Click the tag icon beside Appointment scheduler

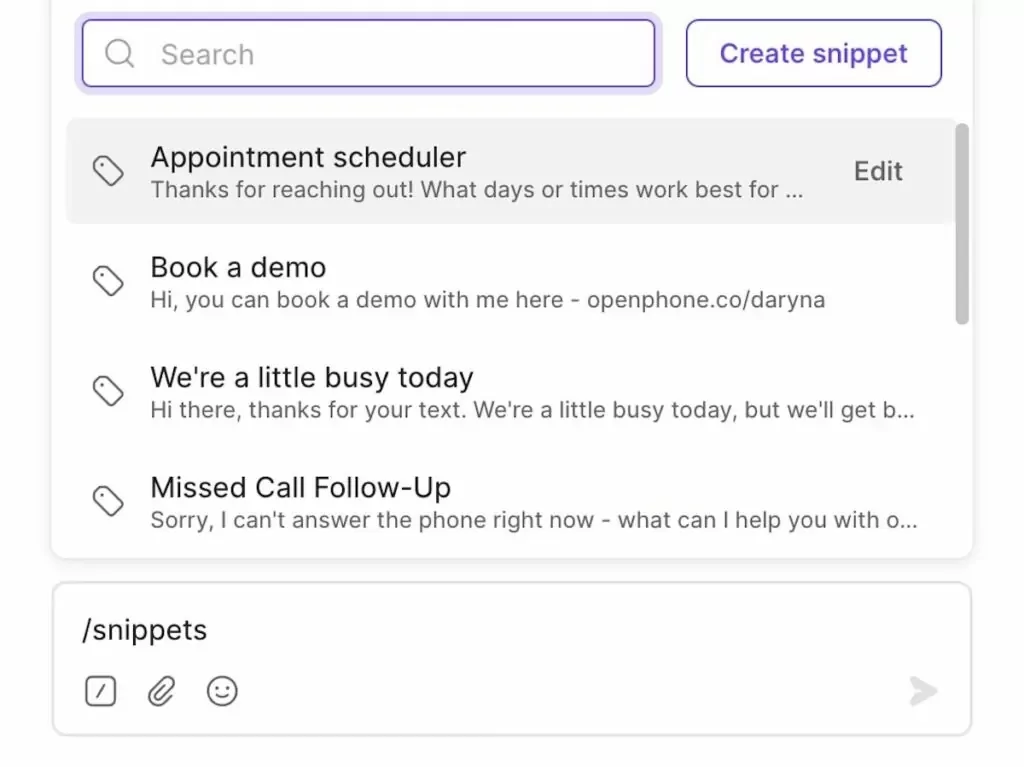tap(109, 171)
